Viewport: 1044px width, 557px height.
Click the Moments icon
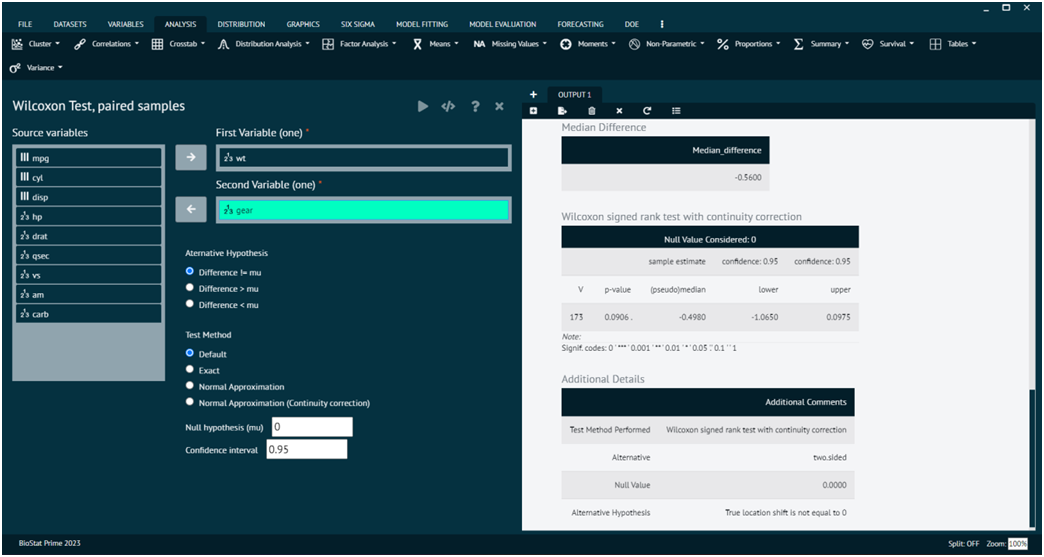(x=565, y=44)
